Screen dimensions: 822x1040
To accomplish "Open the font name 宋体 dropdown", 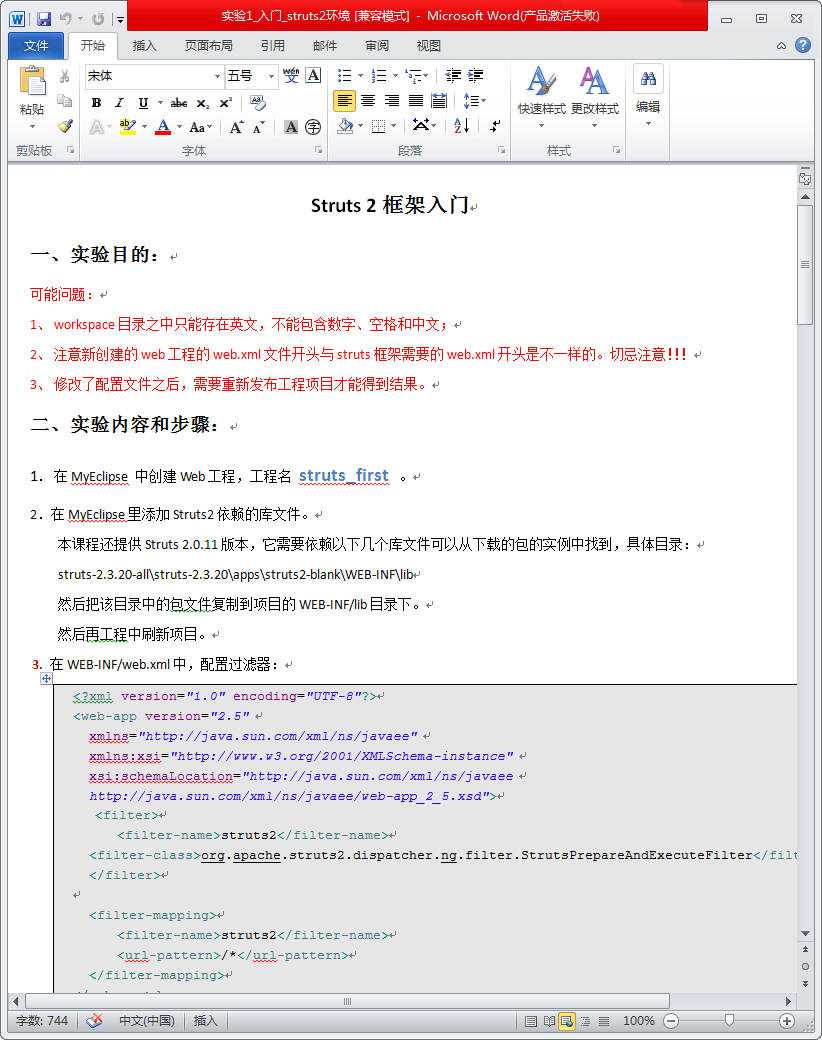I will tap(217, 76).
